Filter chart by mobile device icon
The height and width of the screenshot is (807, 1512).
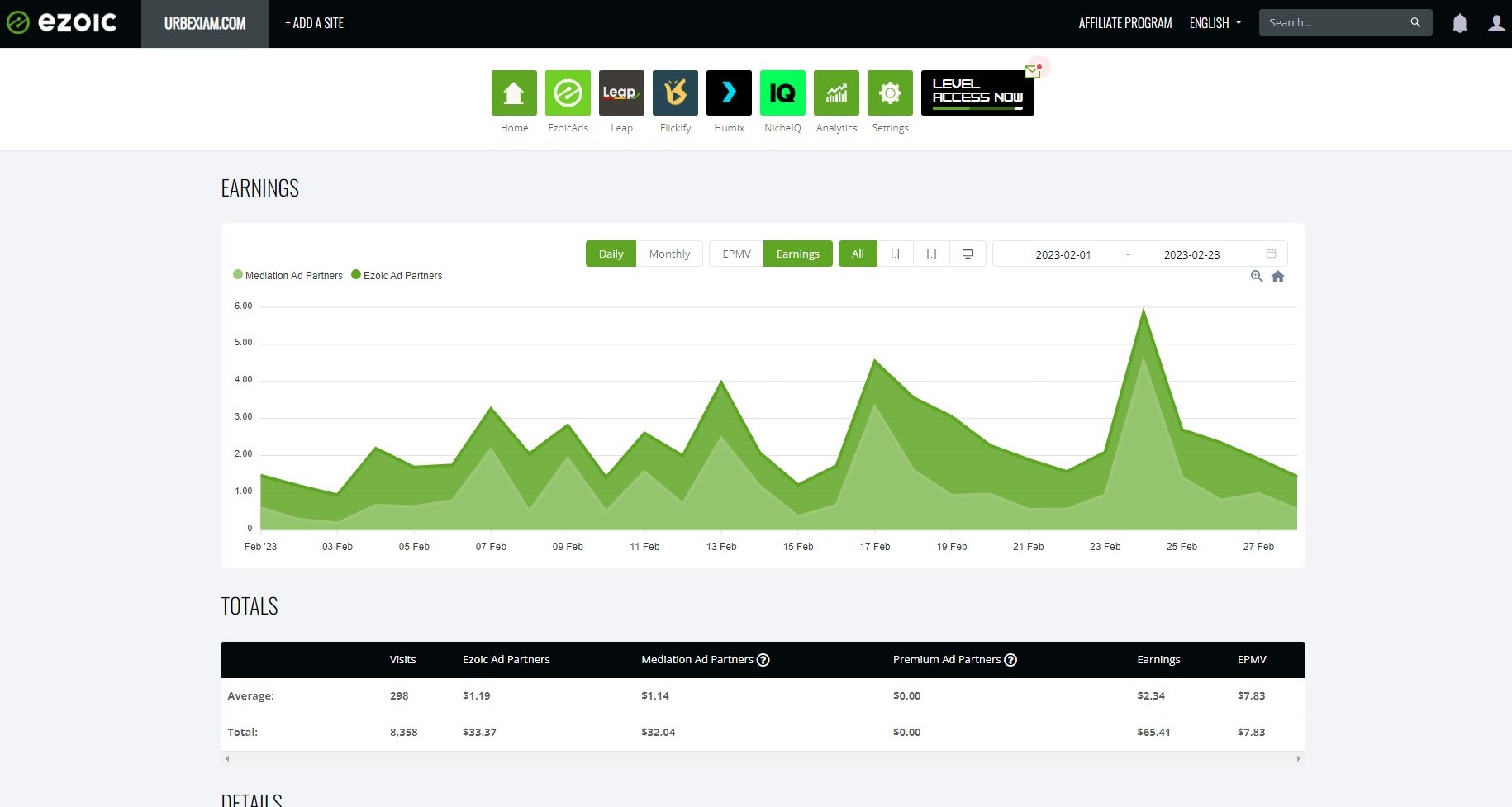(895, 254)
